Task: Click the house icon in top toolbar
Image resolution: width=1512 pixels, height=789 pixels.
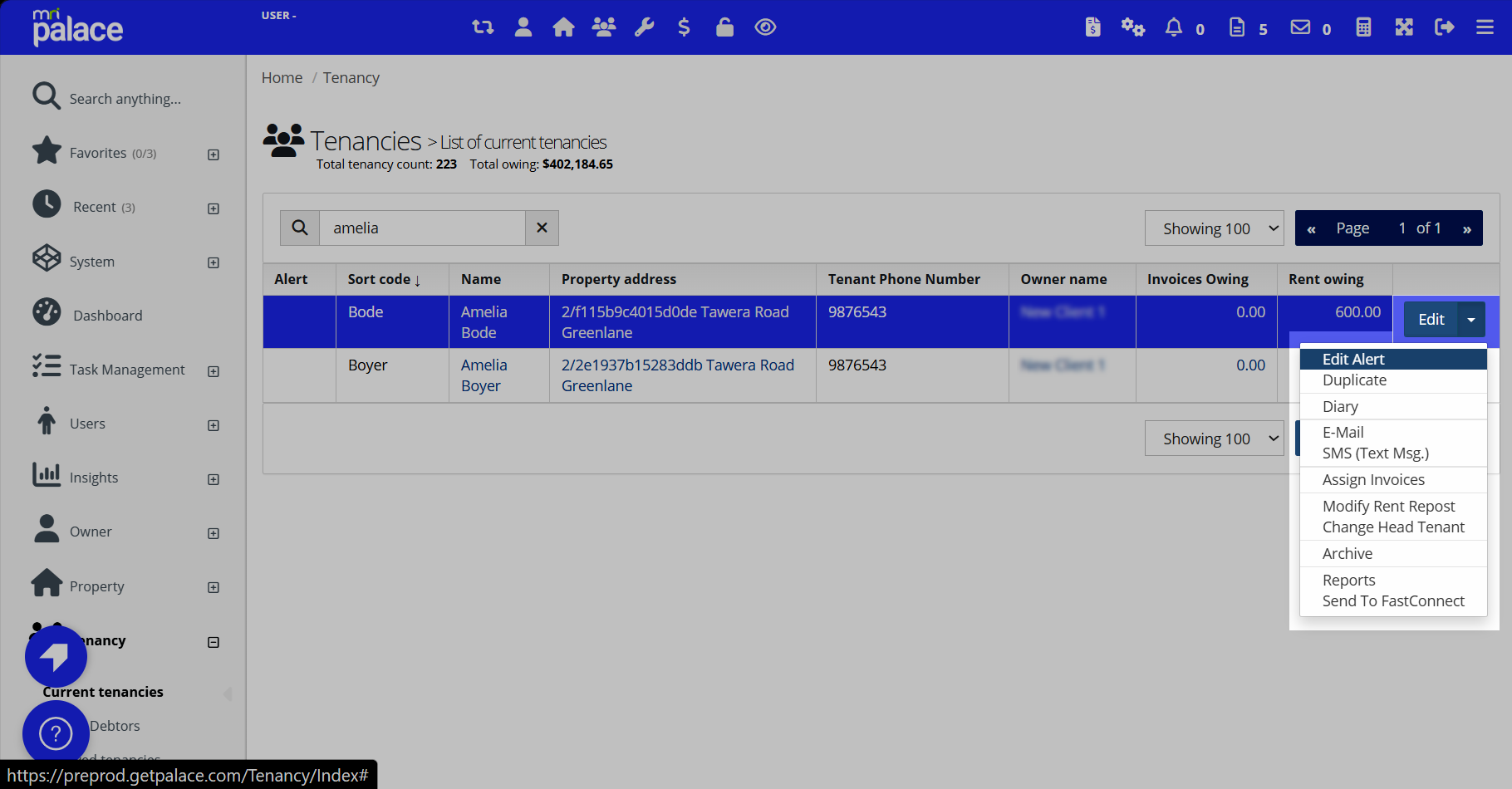Action: pos(563,27)
